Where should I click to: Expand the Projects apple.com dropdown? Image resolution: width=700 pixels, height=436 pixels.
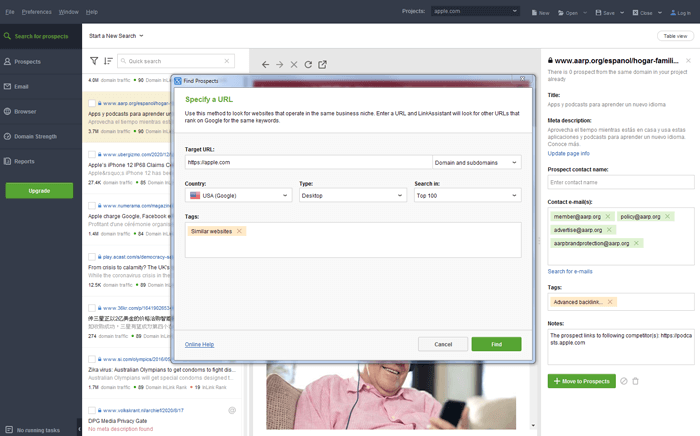(475, 11)
